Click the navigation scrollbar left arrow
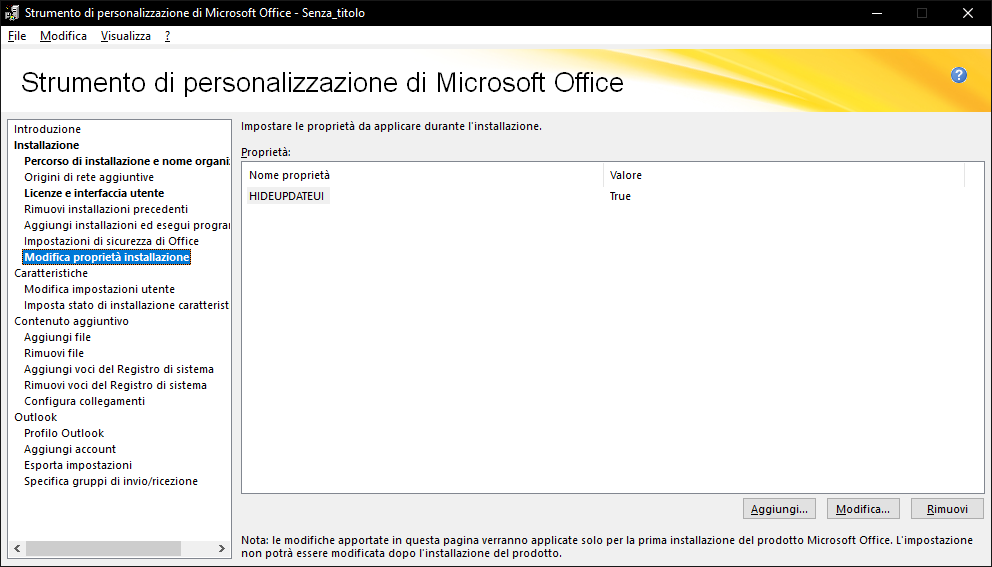The height and width of the screenshot is (567, 992). tap(17, 549)
